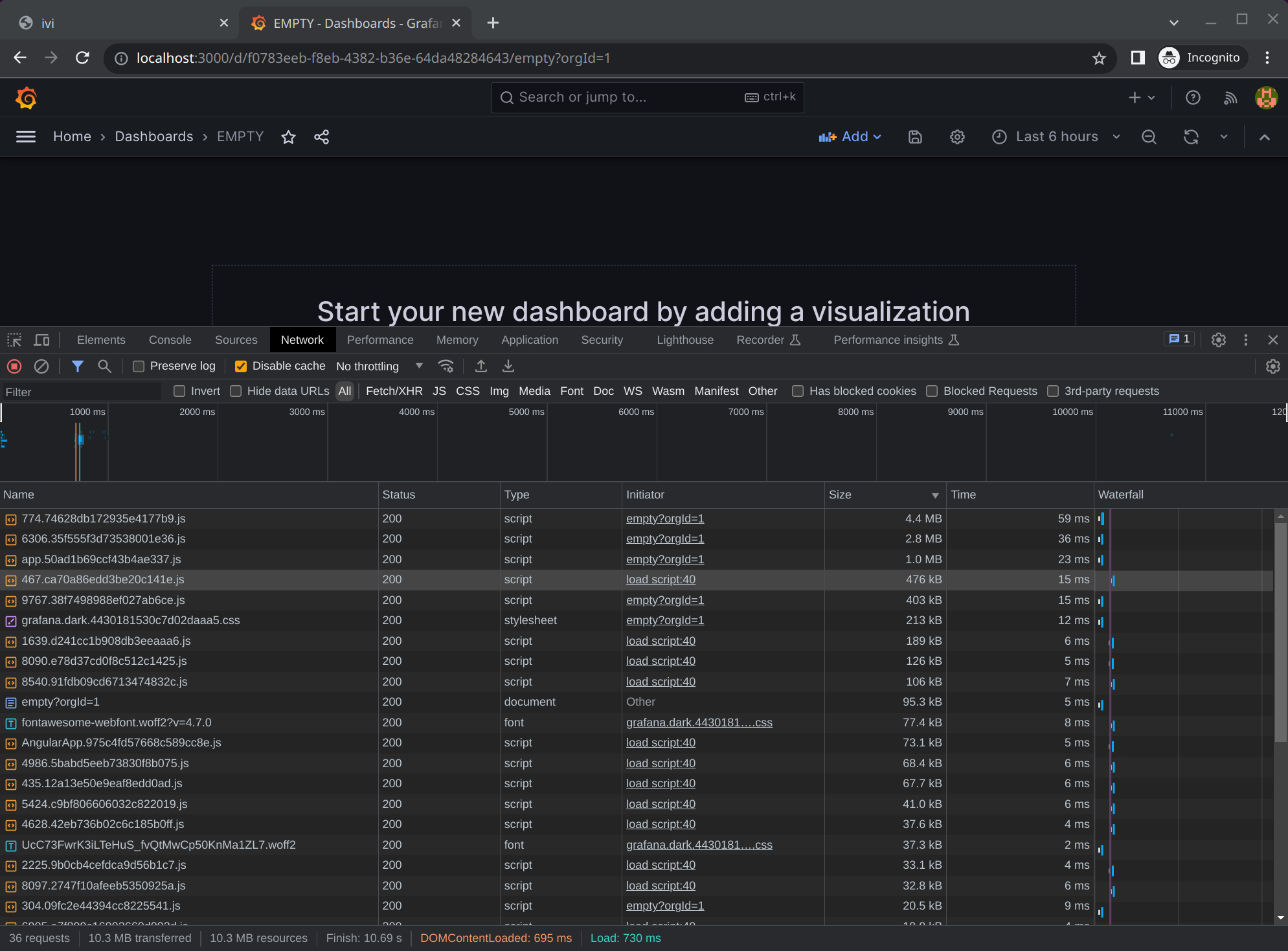This screenshot has height=951, width=1288.
Task: Bookmark this page with the star
Action: [1099, 58]
